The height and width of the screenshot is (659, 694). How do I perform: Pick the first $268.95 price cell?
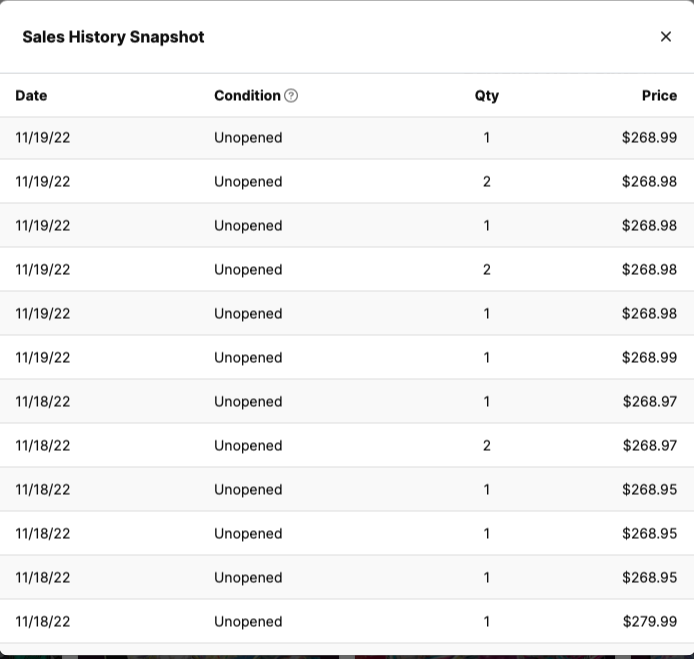649,489
